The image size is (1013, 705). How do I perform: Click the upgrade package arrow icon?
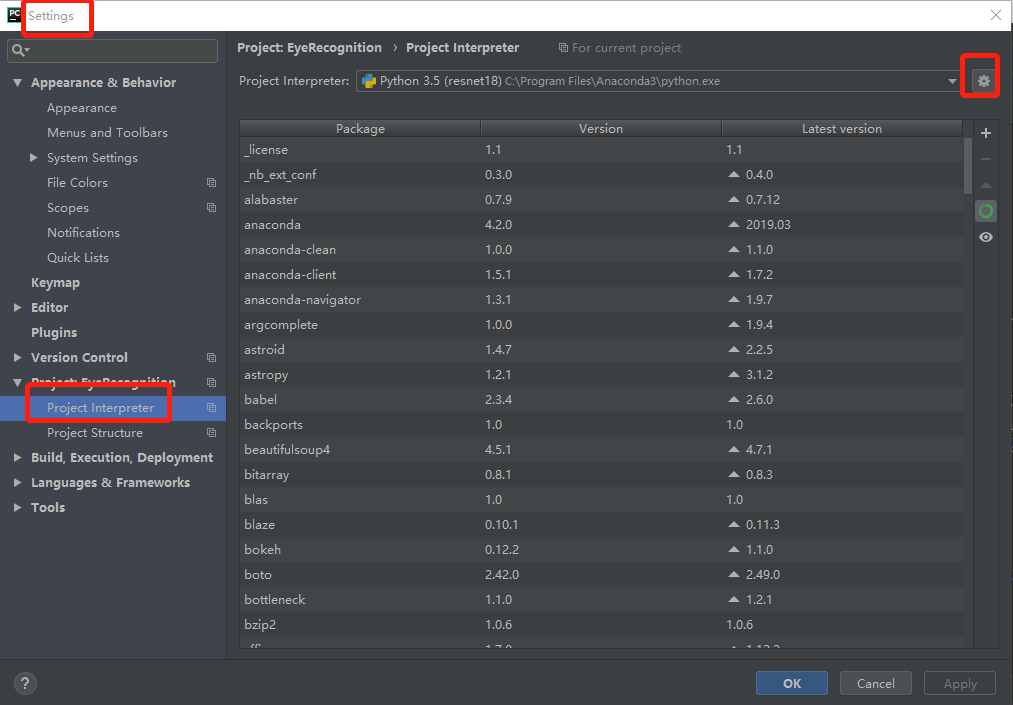click(x=986, y=185)
